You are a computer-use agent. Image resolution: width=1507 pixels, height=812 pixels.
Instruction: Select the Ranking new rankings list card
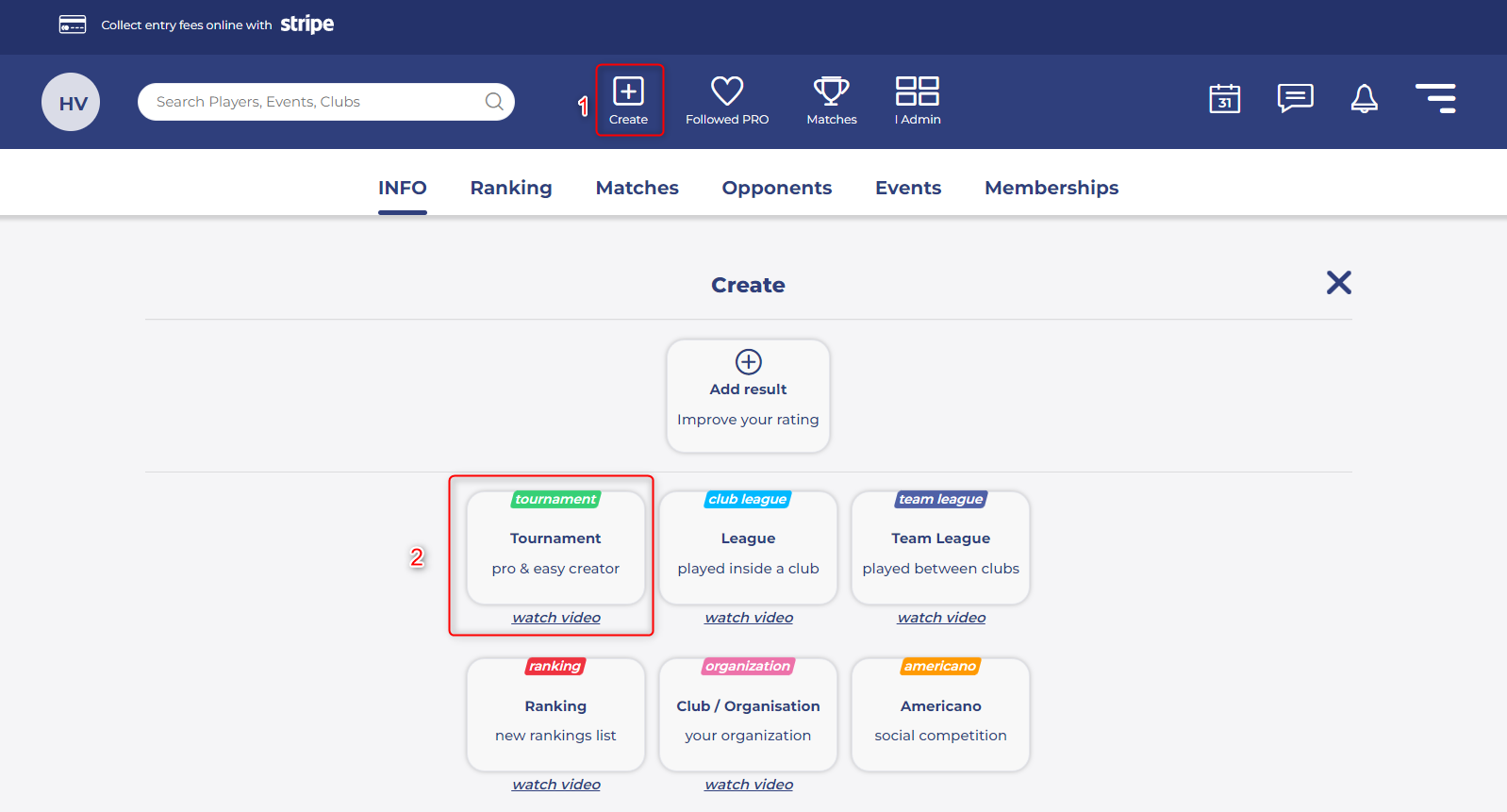coord(555,715)
